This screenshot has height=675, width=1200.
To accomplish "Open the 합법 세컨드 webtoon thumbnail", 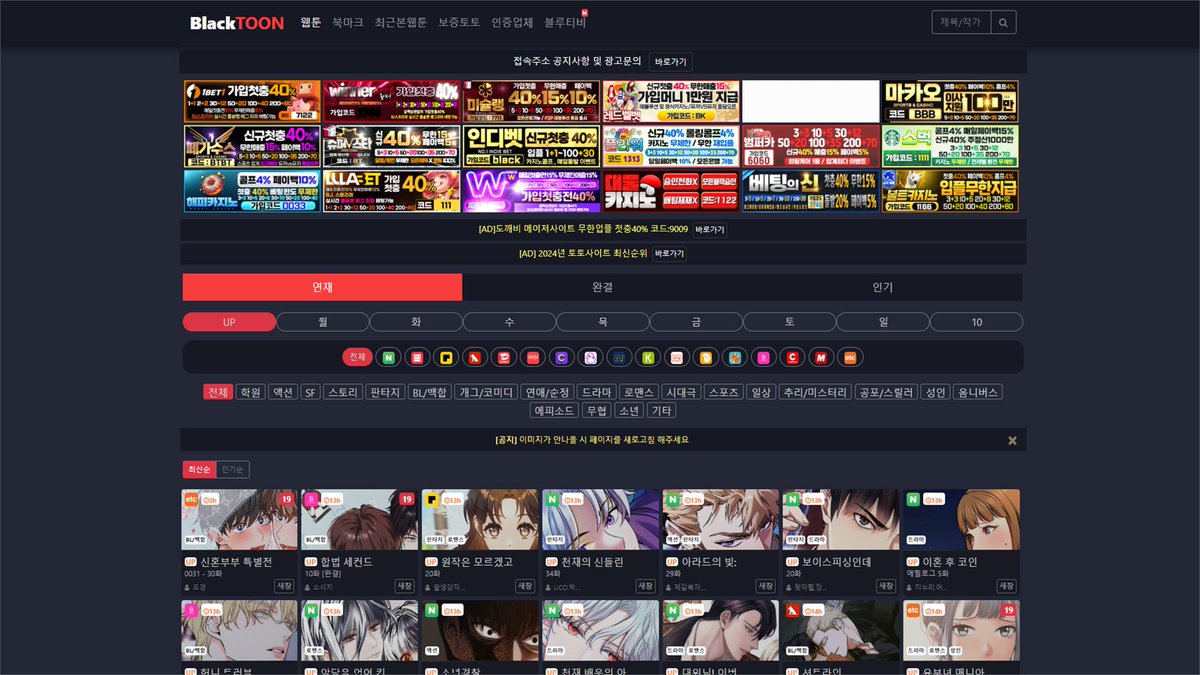I will tap(360, 519).
